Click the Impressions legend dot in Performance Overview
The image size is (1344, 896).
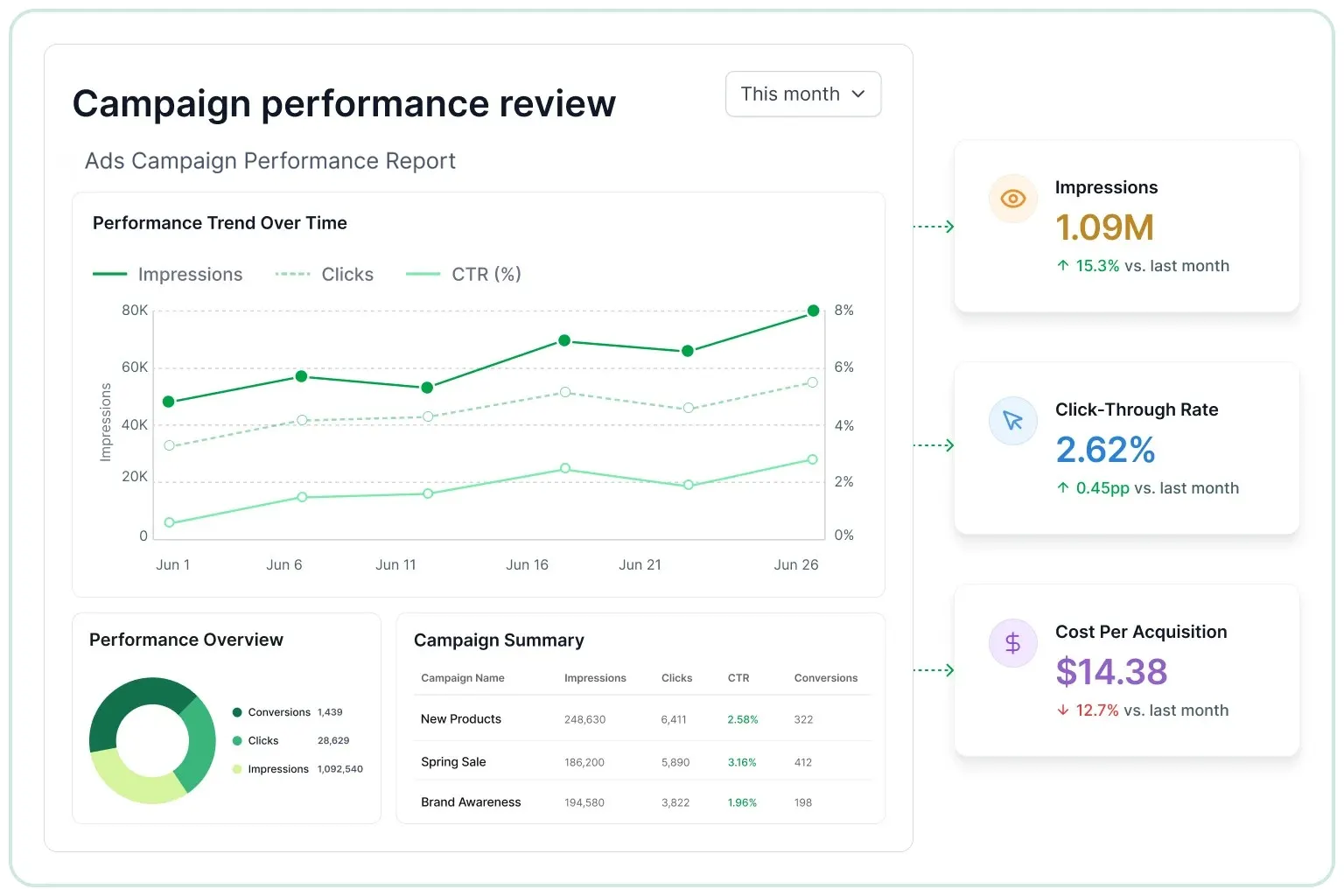tap(237, 769)
